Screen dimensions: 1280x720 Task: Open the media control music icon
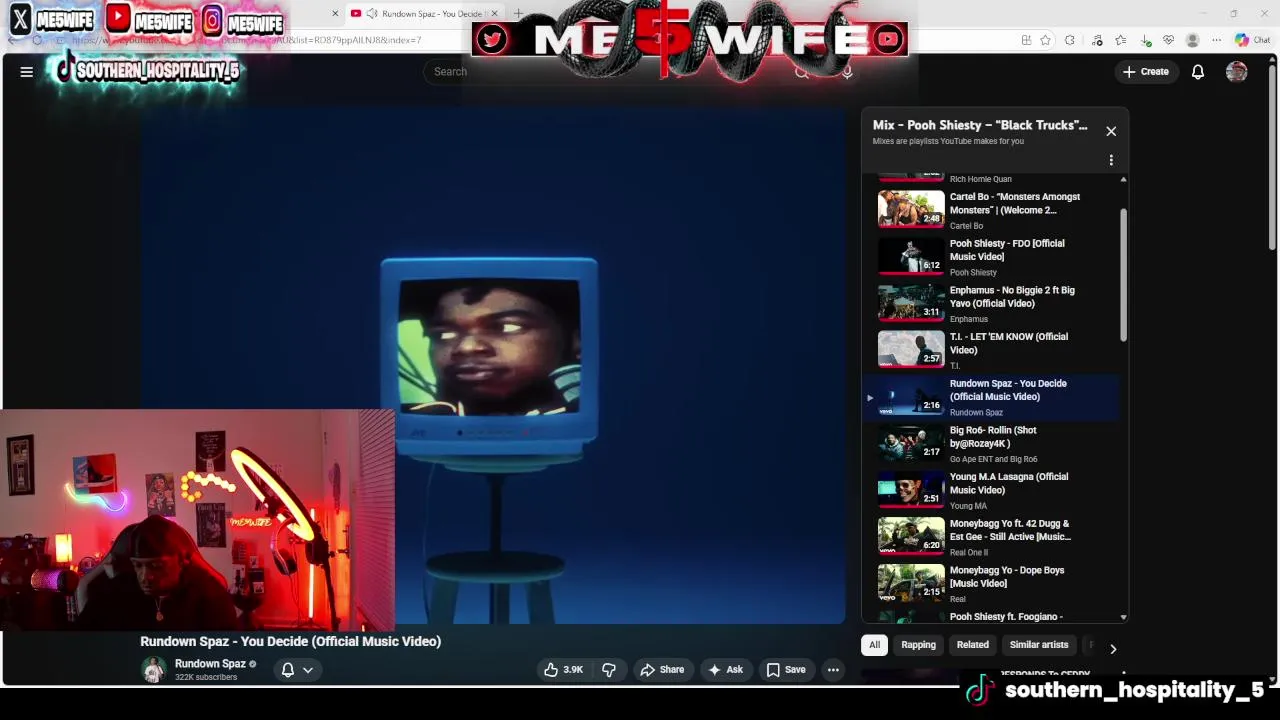tap(1097, 40)
